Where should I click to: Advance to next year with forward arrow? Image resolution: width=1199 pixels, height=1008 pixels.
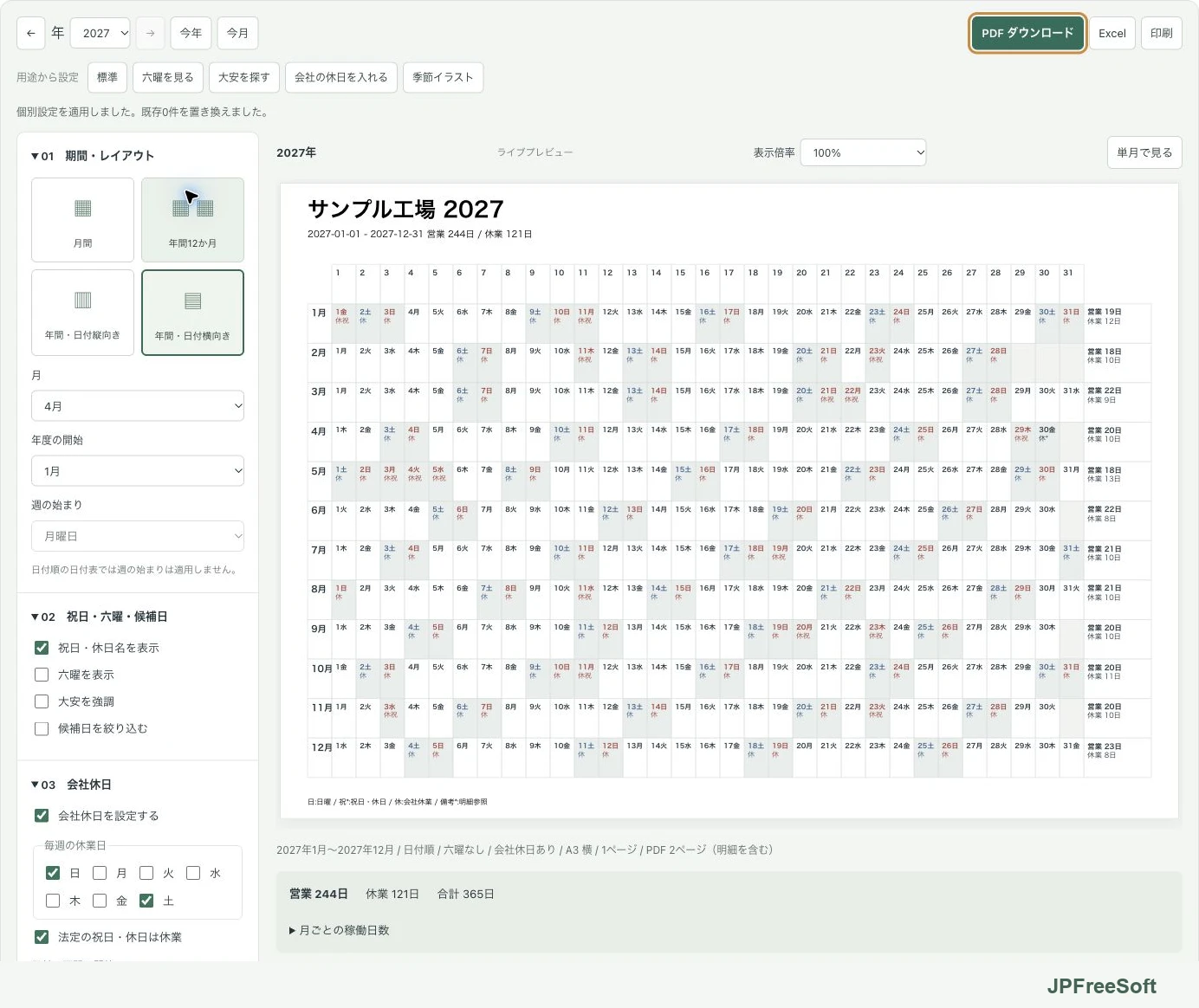150,33
